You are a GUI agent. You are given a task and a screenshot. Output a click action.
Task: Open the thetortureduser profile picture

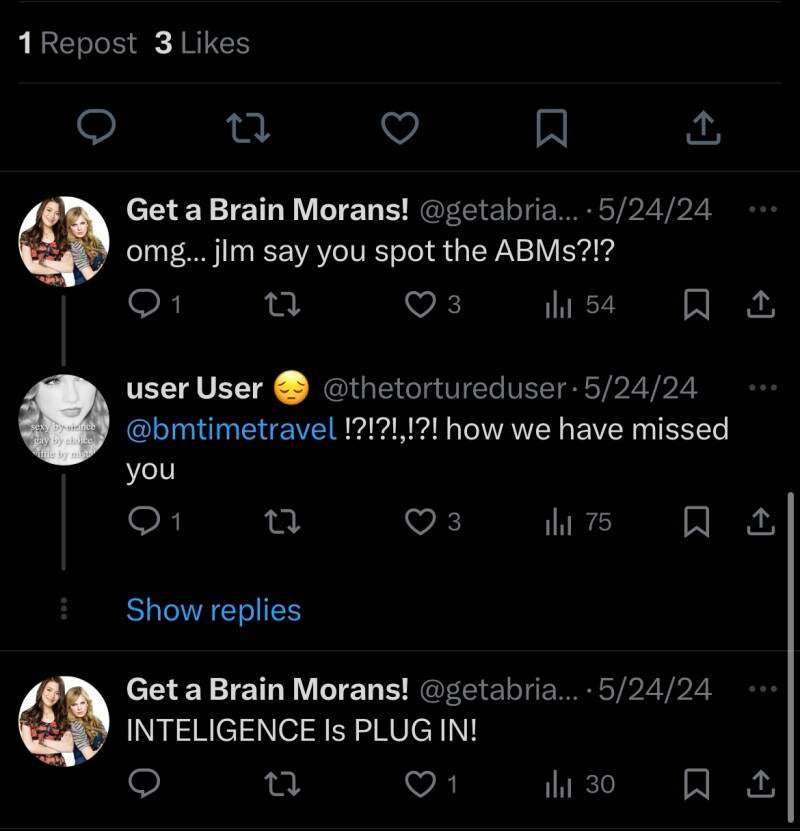64,420
